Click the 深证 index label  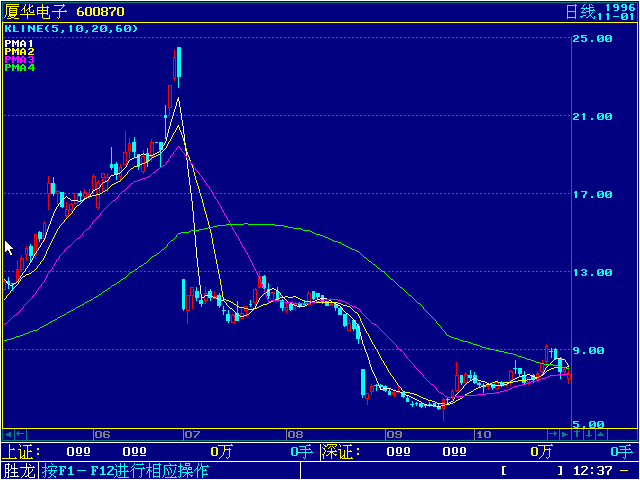[337, 452]
